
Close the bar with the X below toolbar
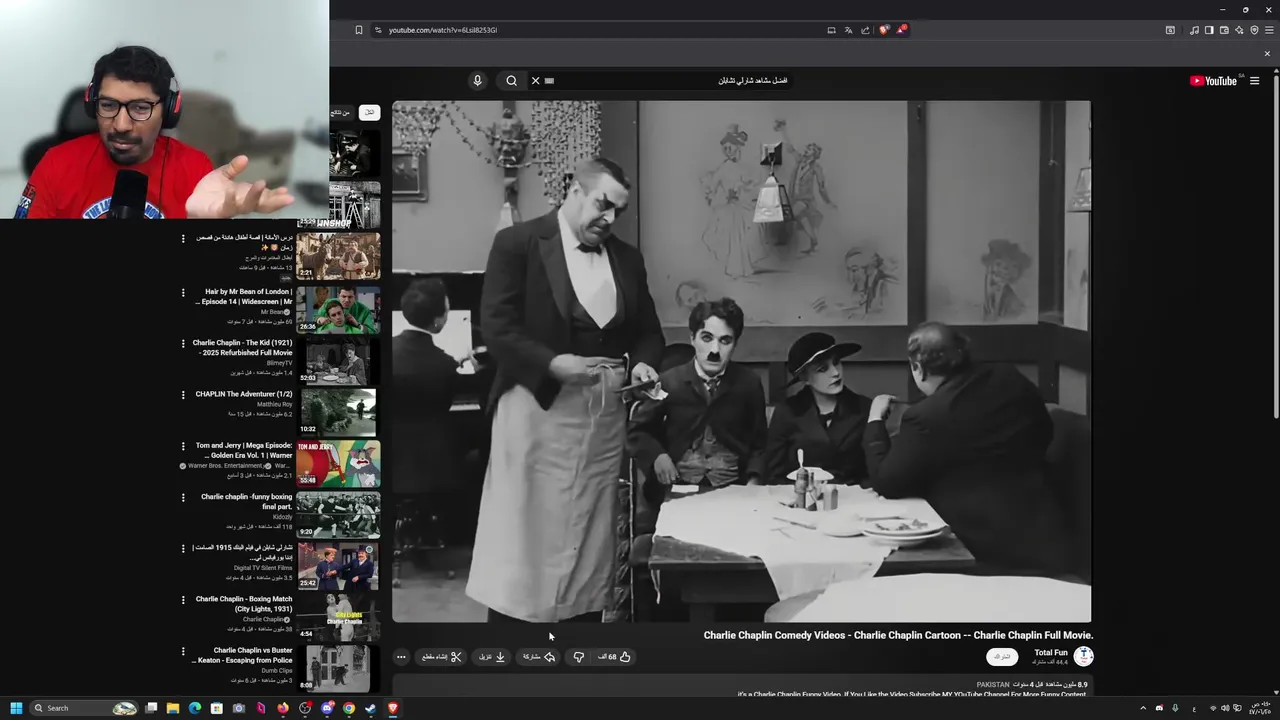point(1267,54)
